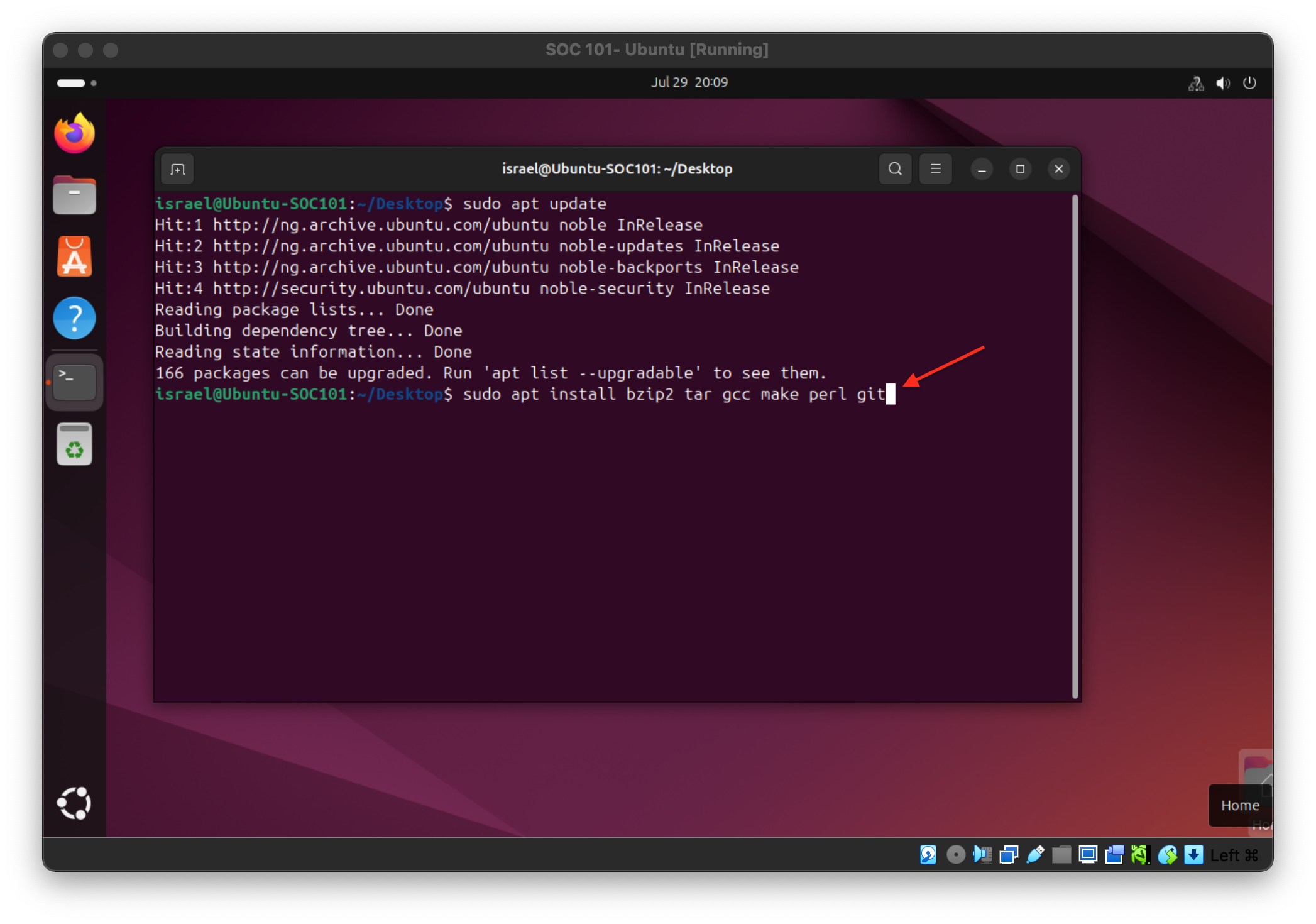The width and height of the screenshot is (1316, 924).
Task: Click the VirtualBox mouse integration icon
Action: (1167, 855)
